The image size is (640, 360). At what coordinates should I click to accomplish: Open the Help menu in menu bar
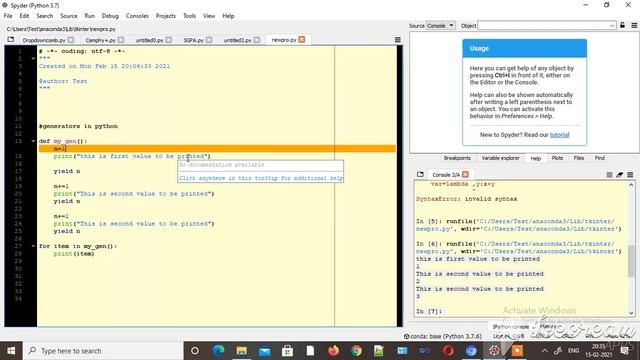pos(228,16)
